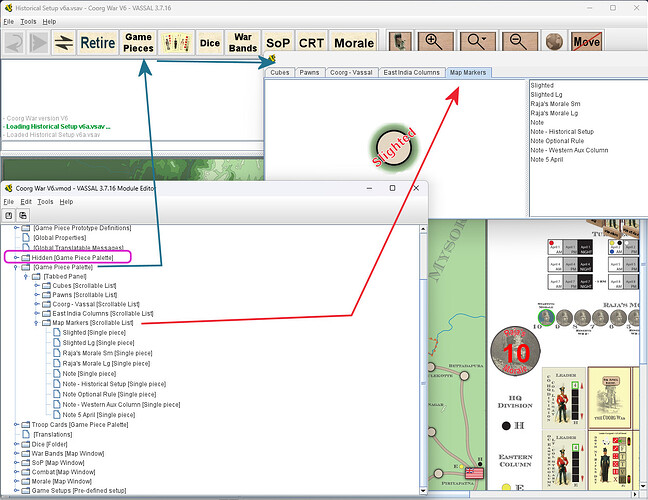The height and width of the screenshot is (500, 648).
Task: Click the map toolbar soldier image icon
Action: click(400, 41)
